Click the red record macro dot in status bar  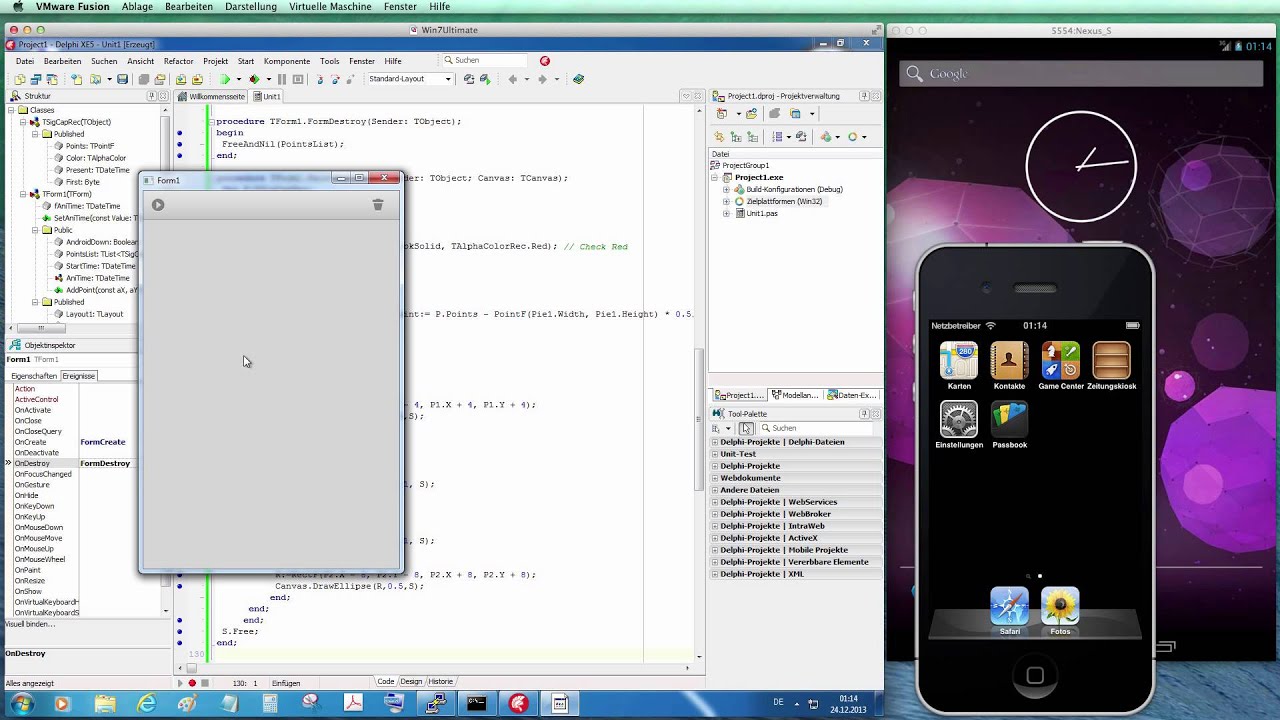(x=192, y=683)
